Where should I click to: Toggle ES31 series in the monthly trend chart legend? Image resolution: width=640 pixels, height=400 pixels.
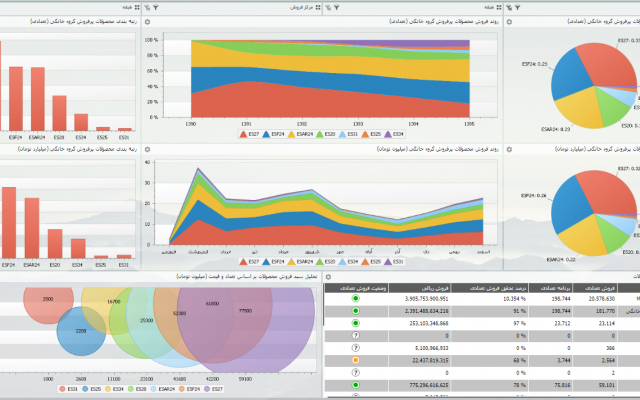394,262
